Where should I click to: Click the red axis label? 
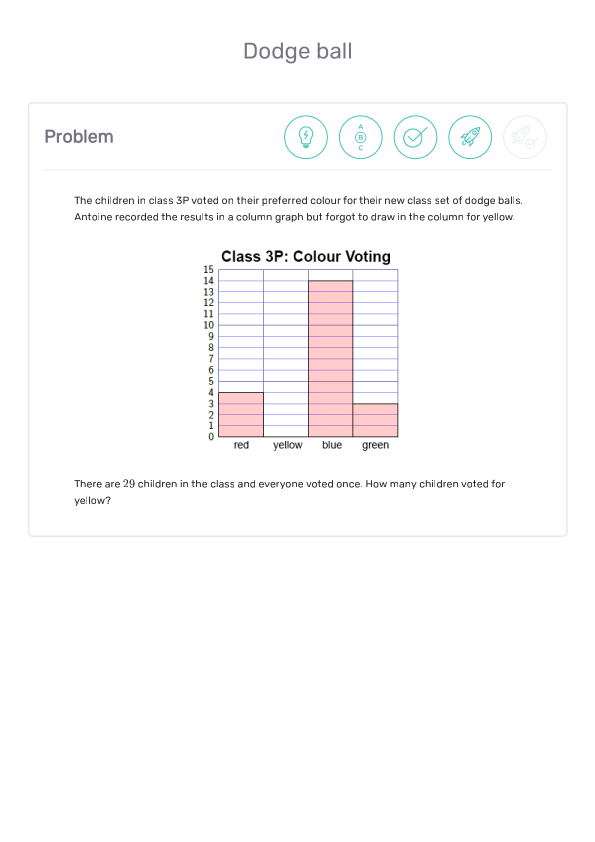coord(241,445)
